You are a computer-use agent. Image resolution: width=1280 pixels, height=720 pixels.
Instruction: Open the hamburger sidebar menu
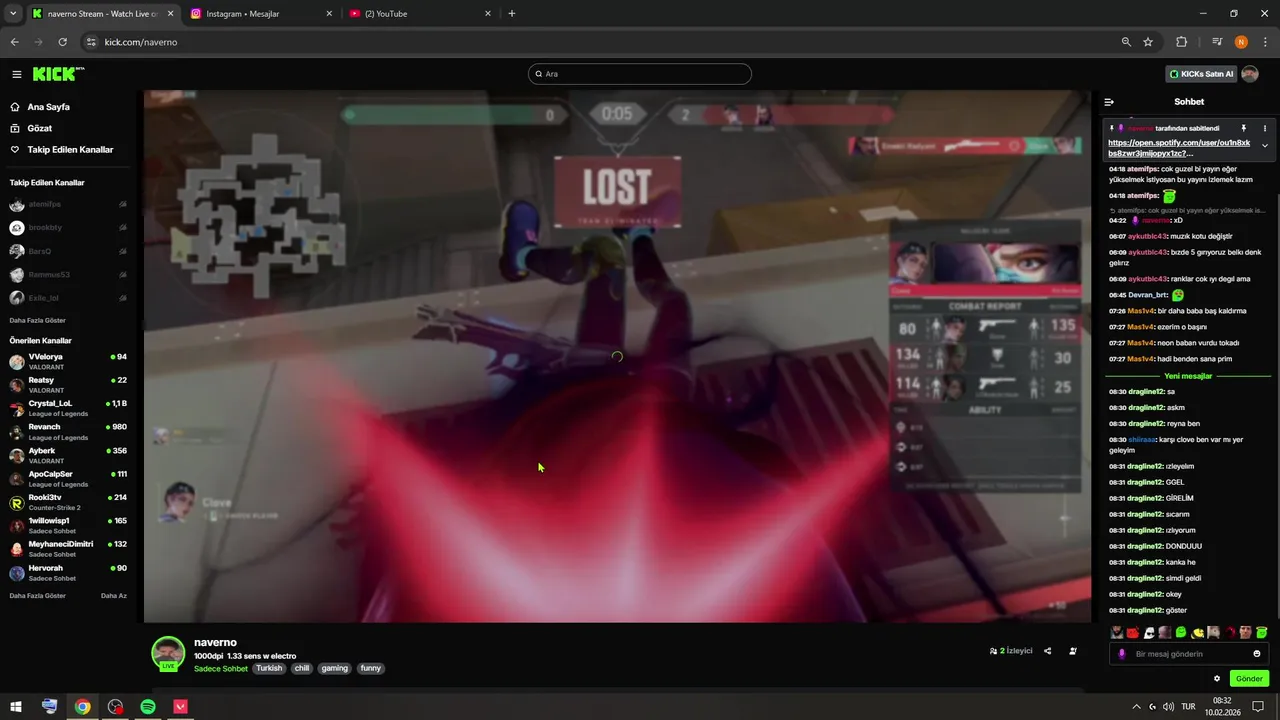coord(16,74)
